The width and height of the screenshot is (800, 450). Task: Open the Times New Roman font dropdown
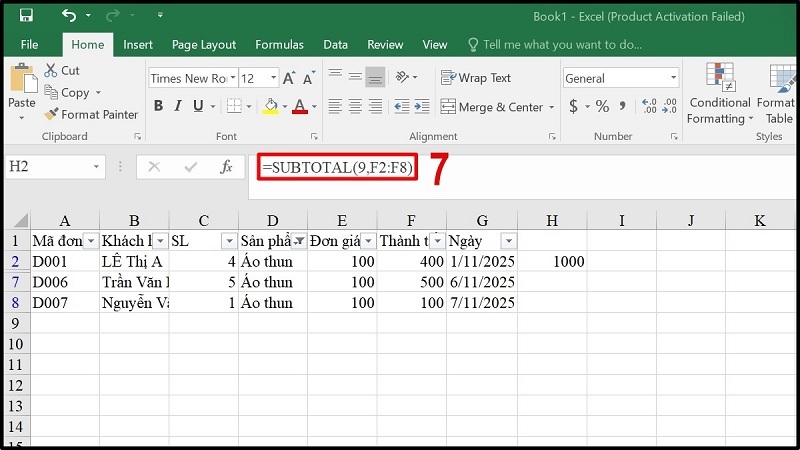(233, 78)
